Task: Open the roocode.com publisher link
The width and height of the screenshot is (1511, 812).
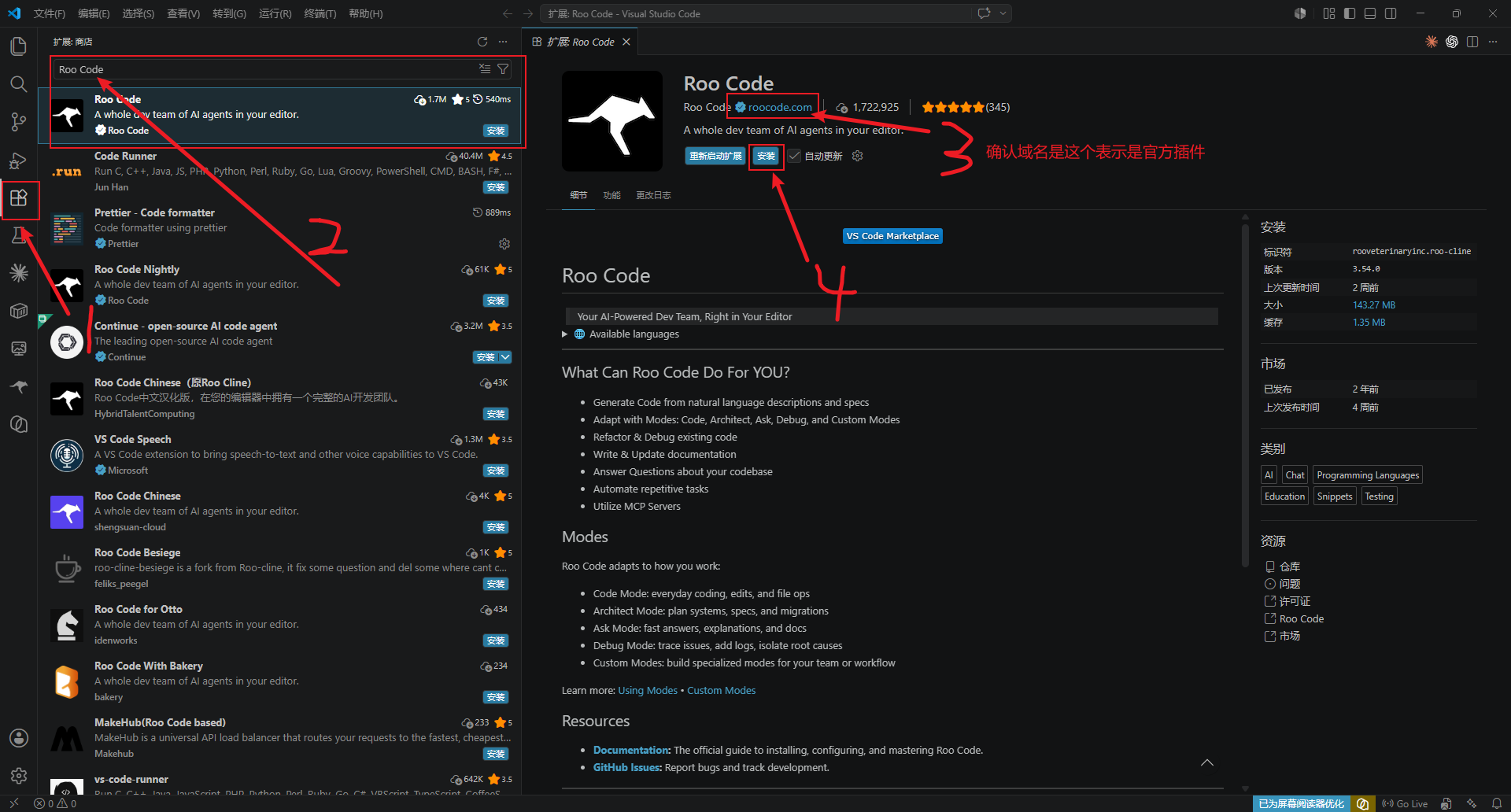Action: click(x=780, y=107)
